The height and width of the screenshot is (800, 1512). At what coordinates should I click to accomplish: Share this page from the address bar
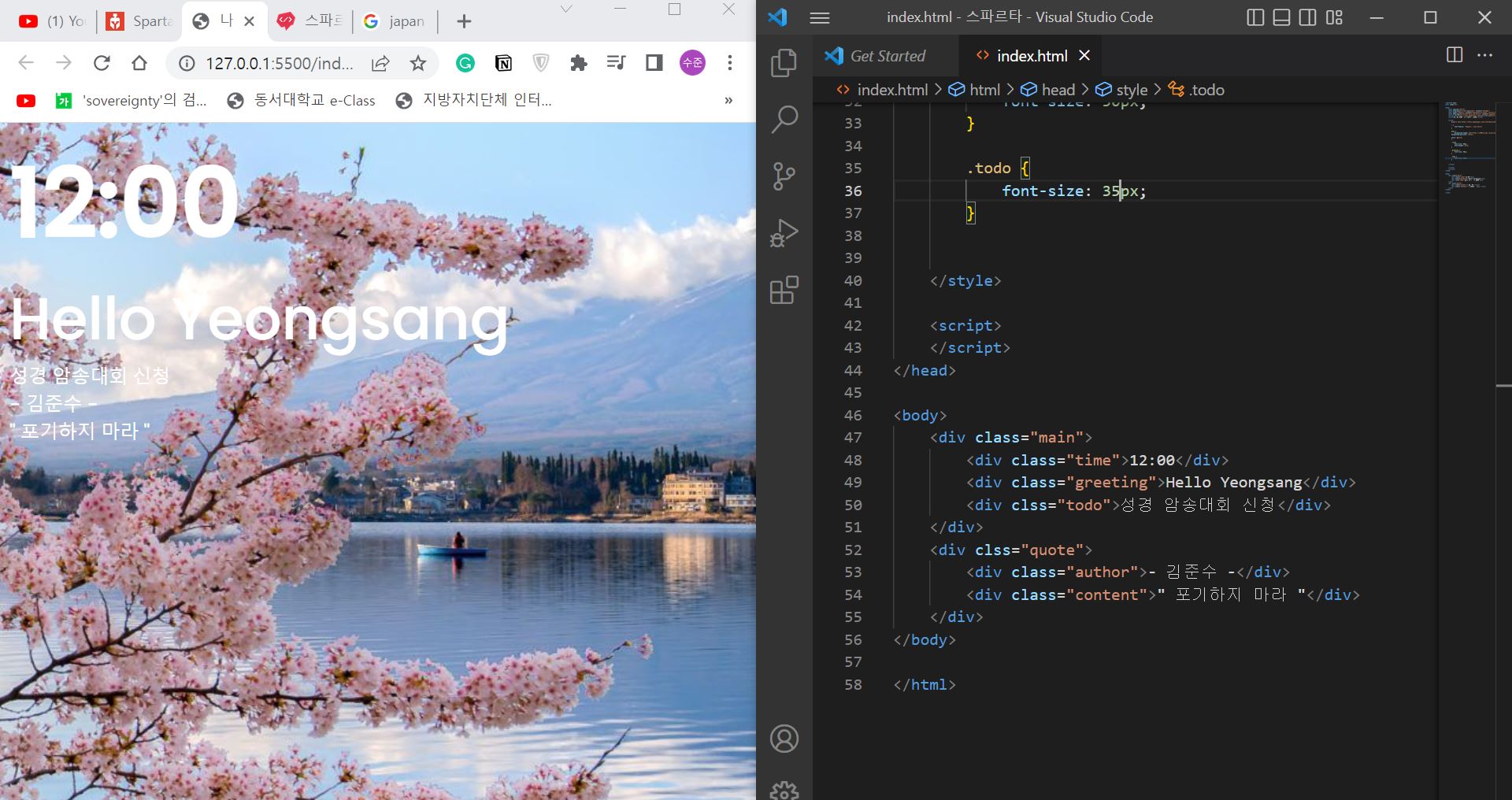[380, 63]
